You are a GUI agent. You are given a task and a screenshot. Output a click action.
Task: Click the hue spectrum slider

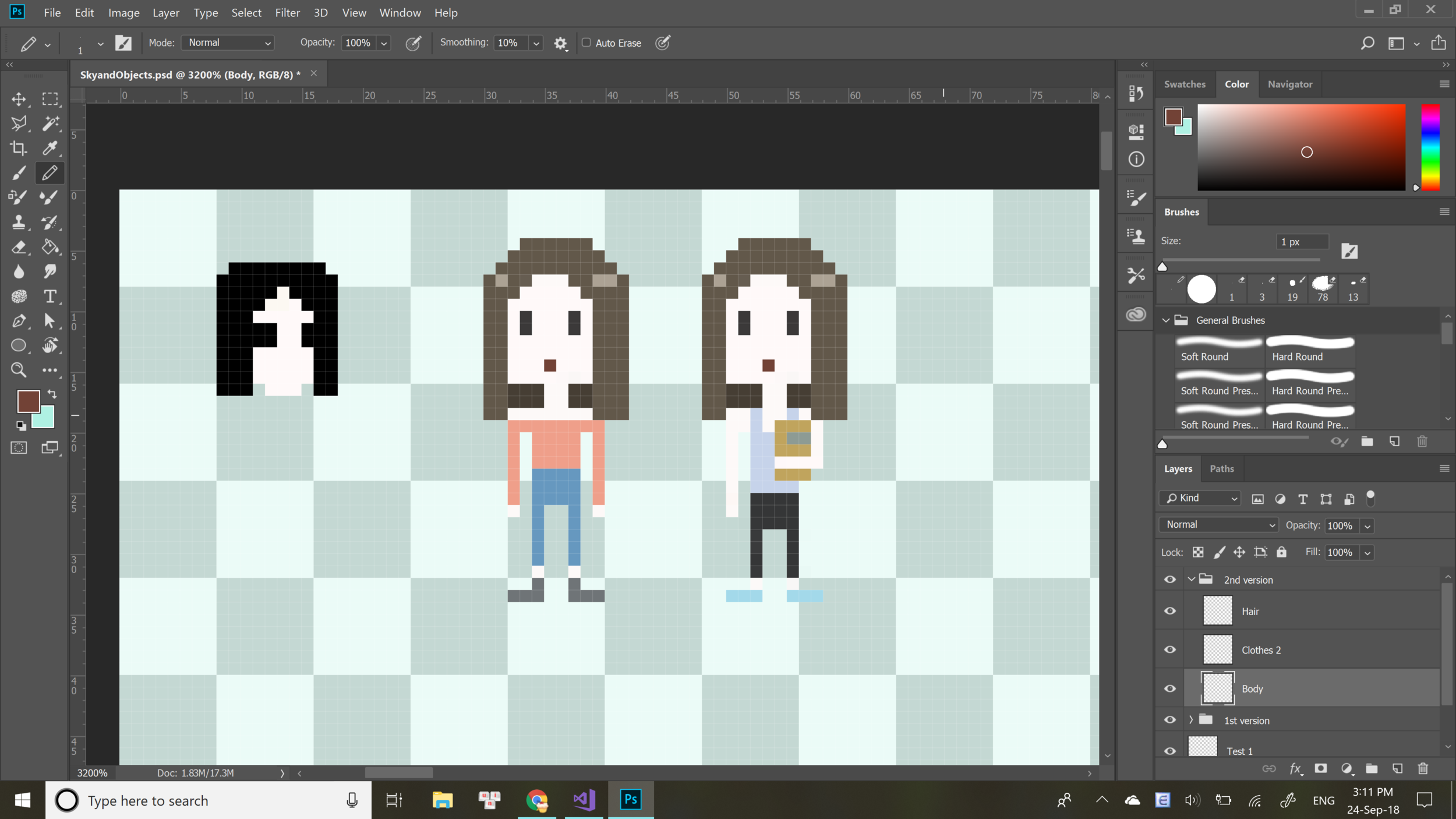(x=1430, y=147)
